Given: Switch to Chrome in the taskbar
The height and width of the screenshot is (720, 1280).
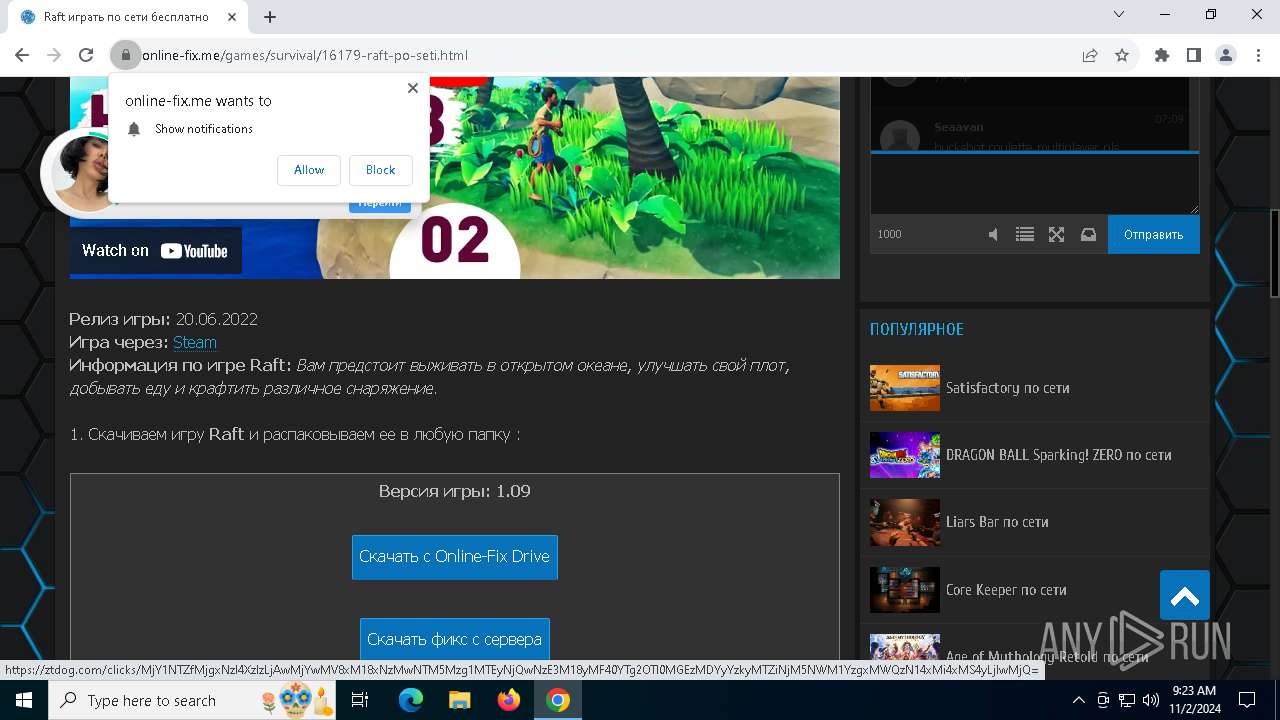Looking at the screenshot, I should point(558,700).
